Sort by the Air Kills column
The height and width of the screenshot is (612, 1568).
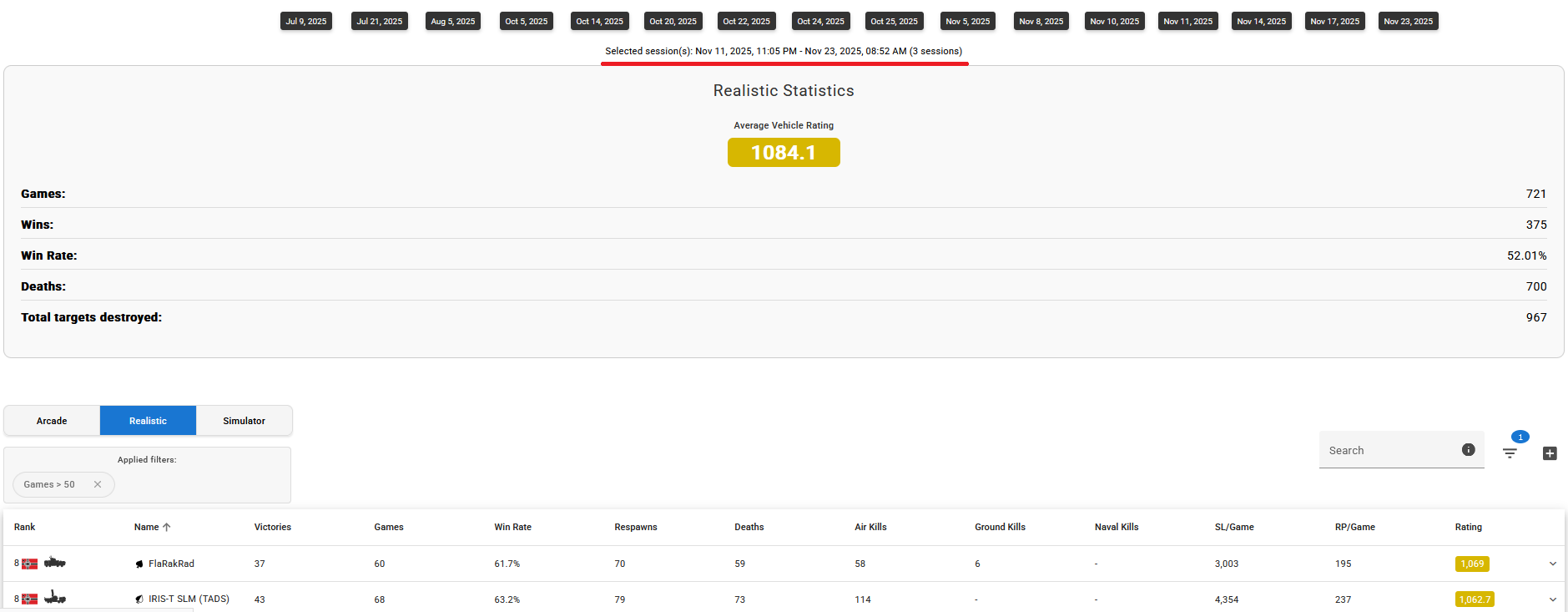click(x=870, y=527)
